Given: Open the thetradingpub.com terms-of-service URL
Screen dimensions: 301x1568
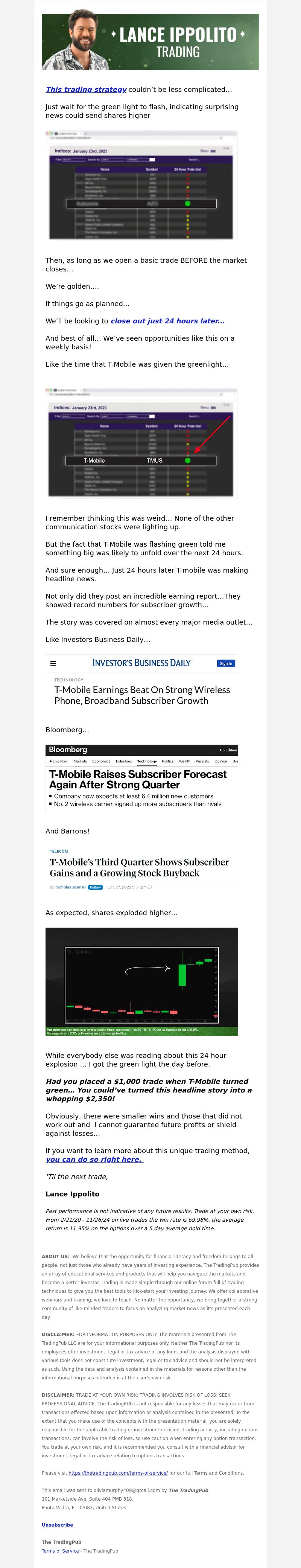Looking at the screenshot, I should click(118, 1473).
